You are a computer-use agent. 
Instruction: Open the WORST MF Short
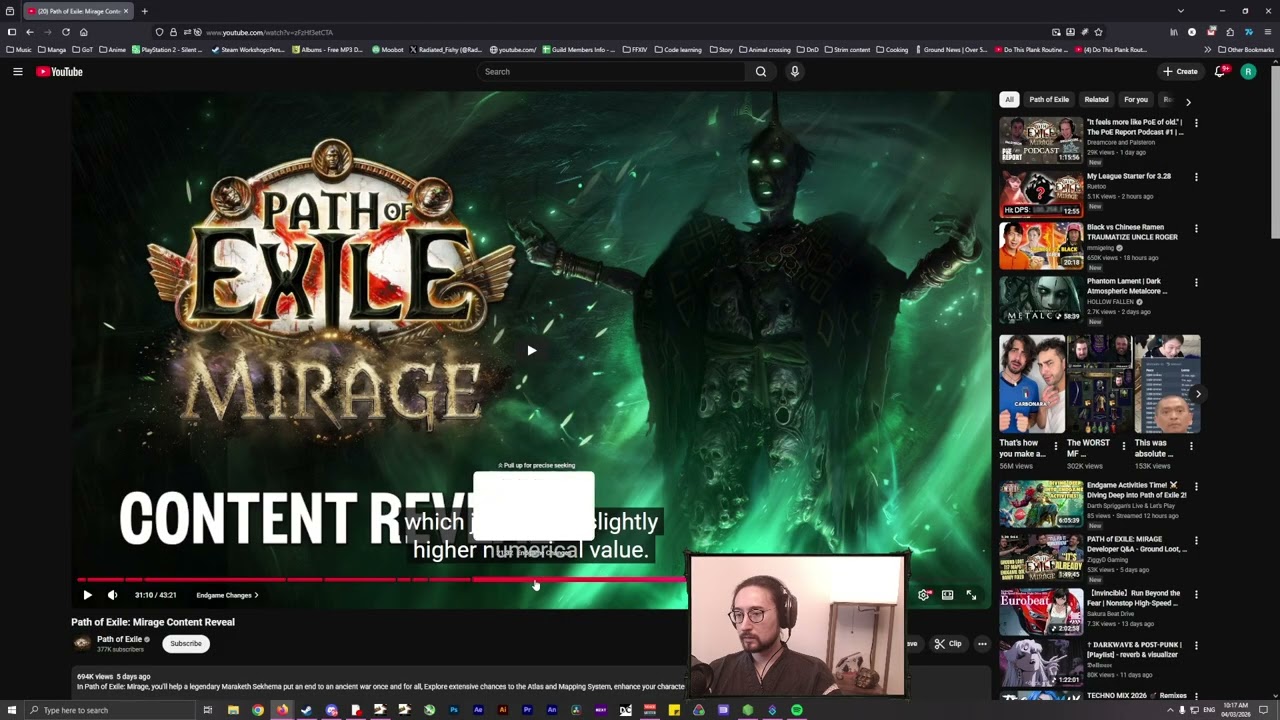(1100, 385)
